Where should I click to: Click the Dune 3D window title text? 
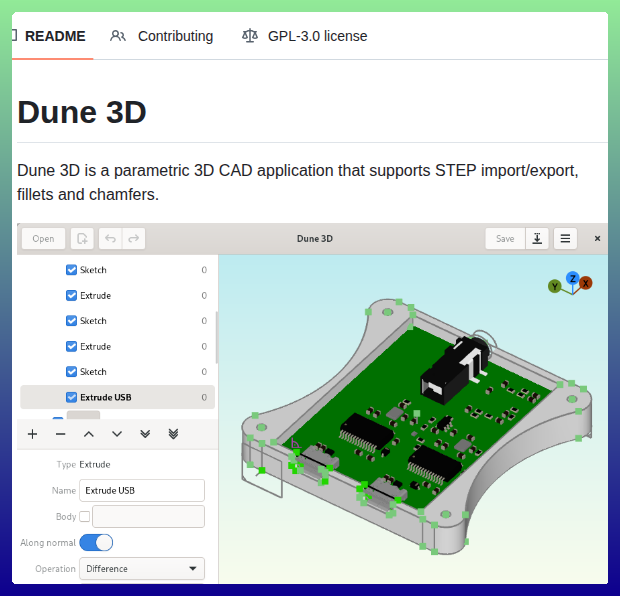pos(315,238)
